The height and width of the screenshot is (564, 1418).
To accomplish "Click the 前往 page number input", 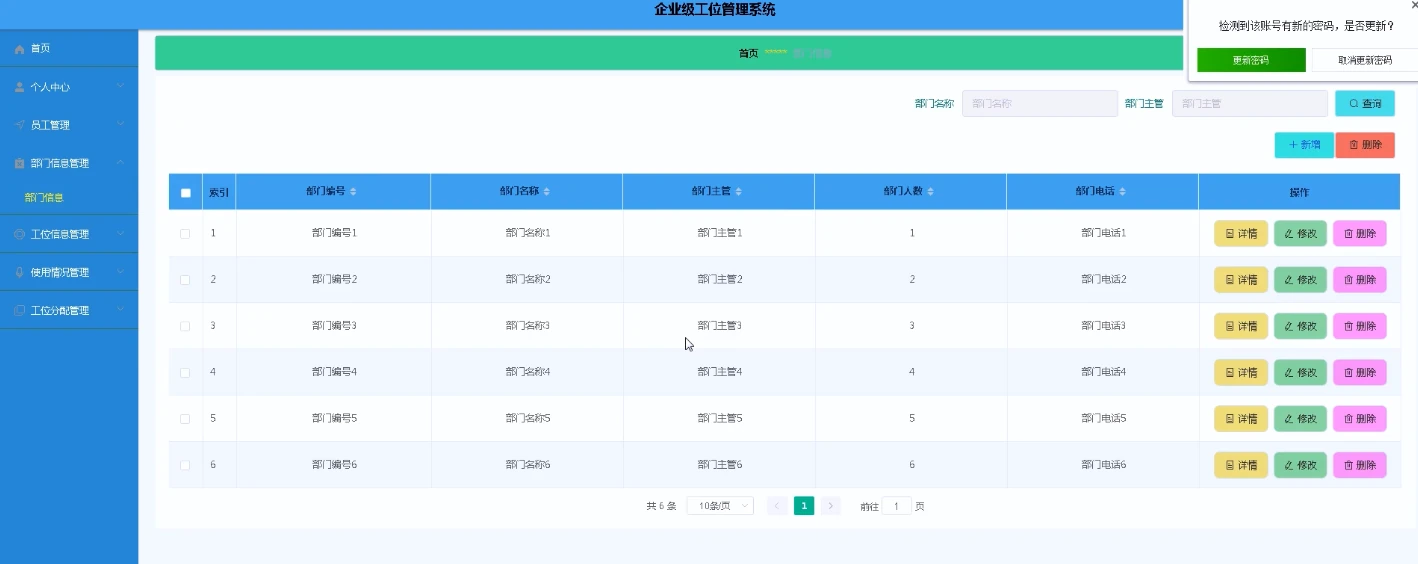I will coord(897,506).
